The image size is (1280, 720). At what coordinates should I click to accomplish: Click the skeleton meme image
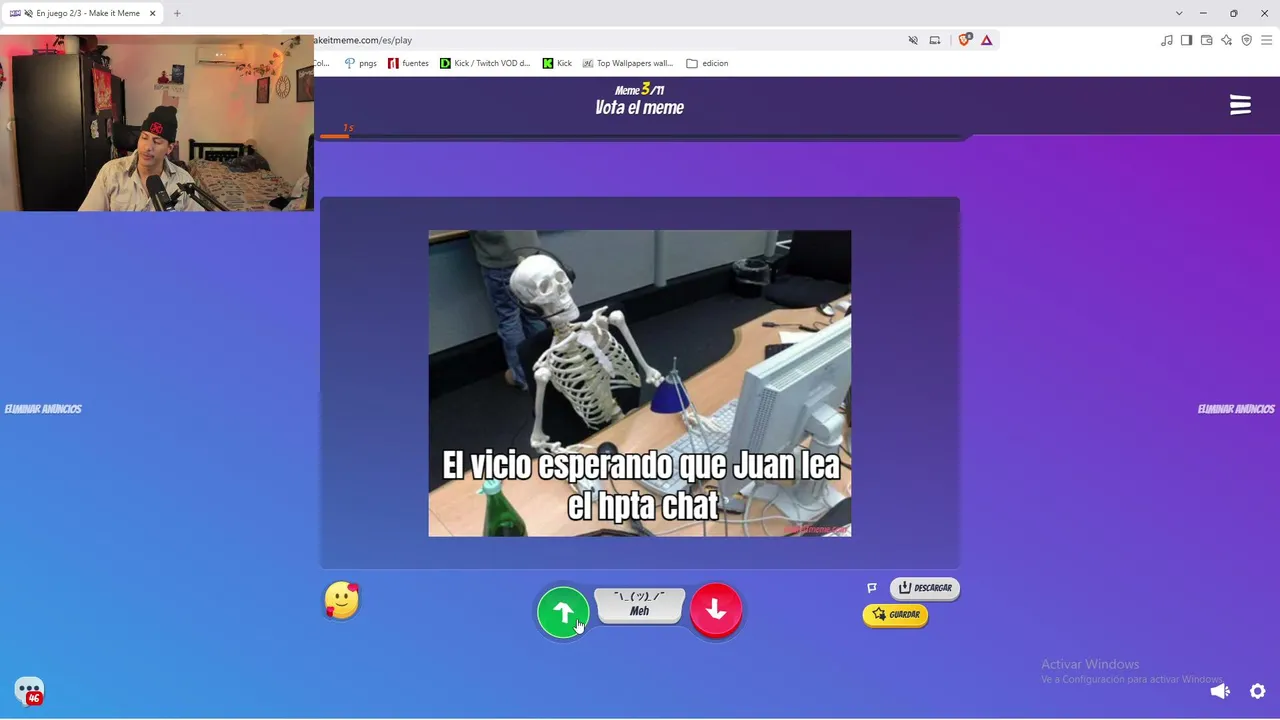coord(640,383)
